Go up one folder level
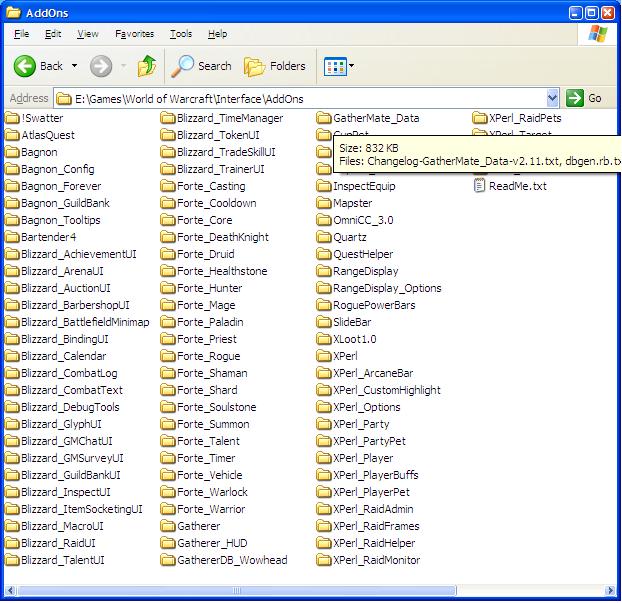Viewport: 622px width, 603px height. tap(147, 66)
